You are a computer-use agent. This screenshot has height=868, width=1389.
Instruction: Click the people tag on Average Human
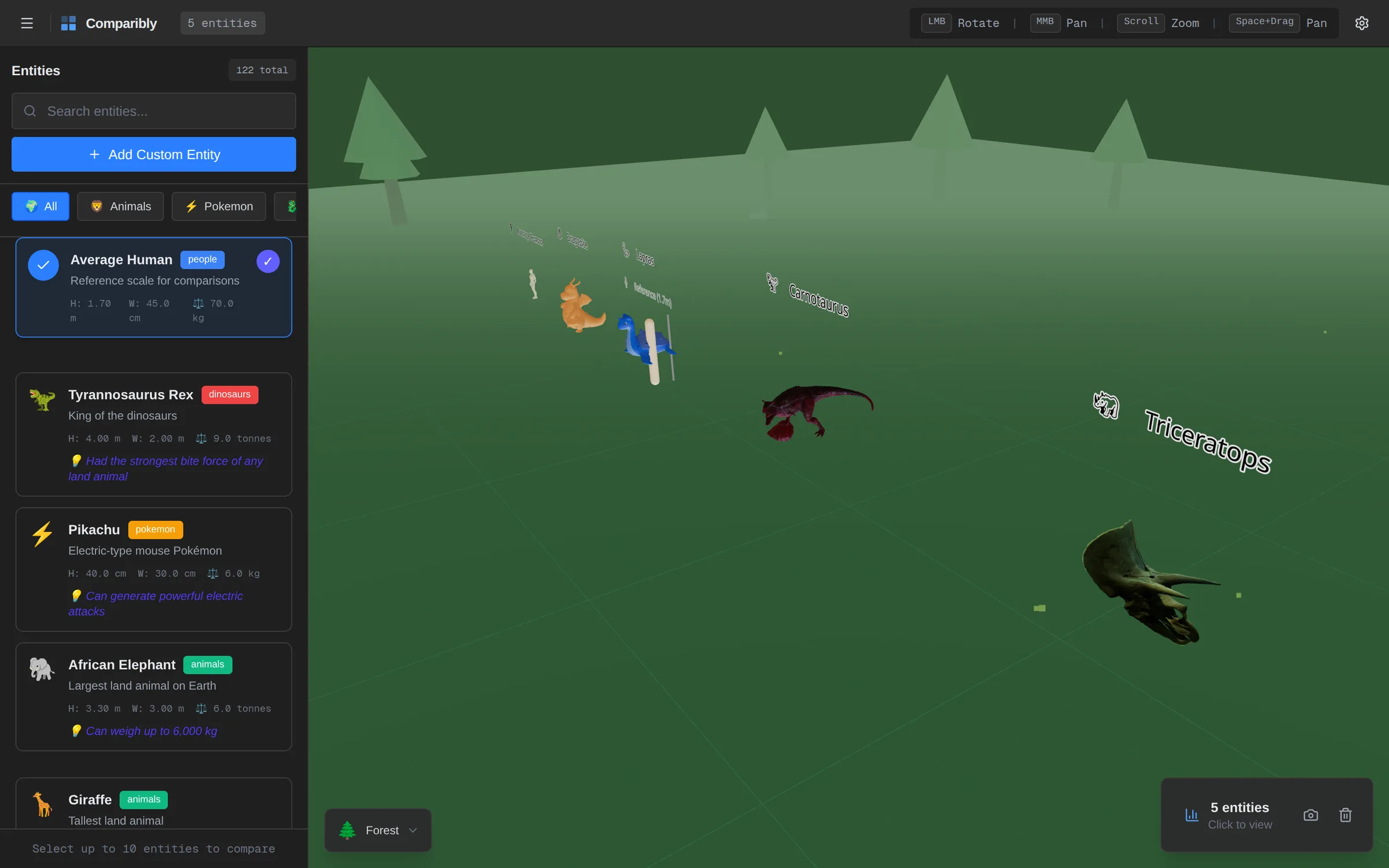202,260
